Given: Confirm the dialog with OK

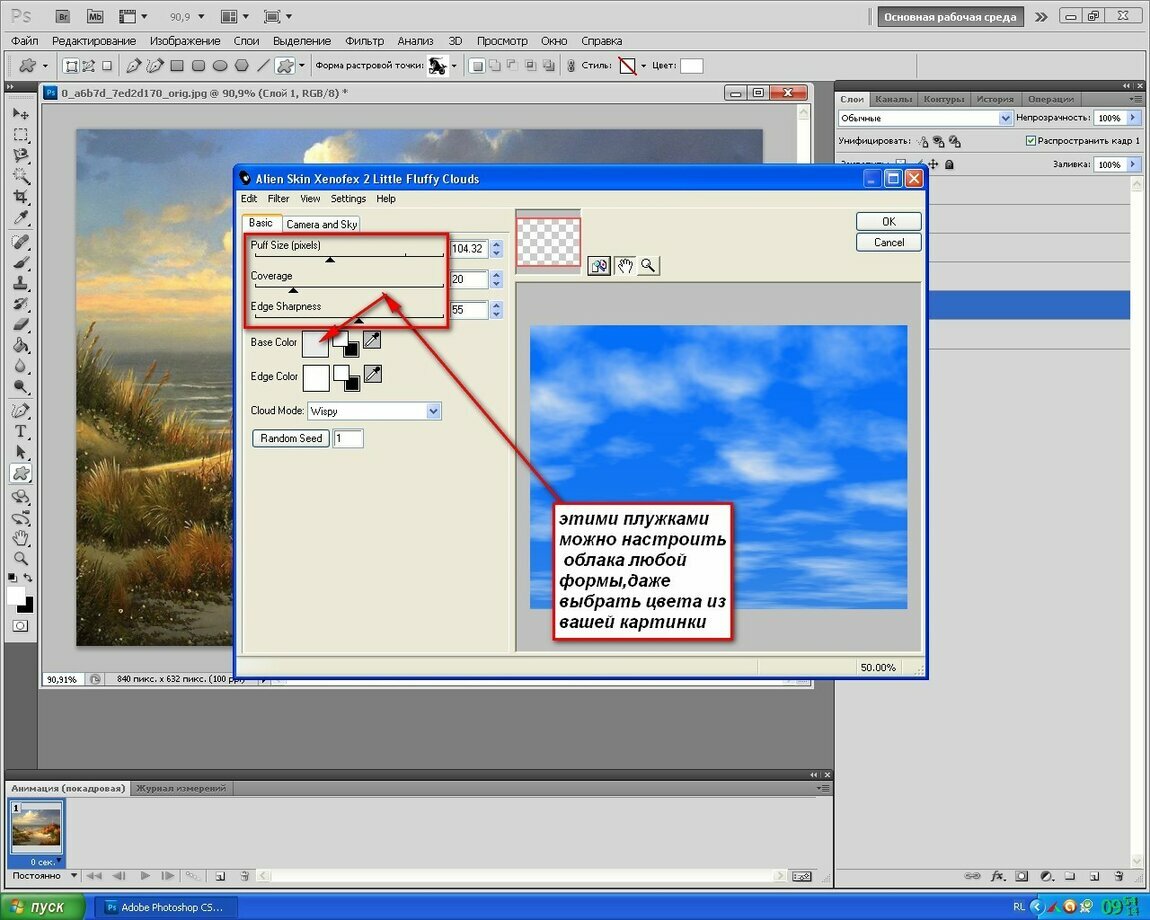Looking at the screenshot, I should pos(888,222).
